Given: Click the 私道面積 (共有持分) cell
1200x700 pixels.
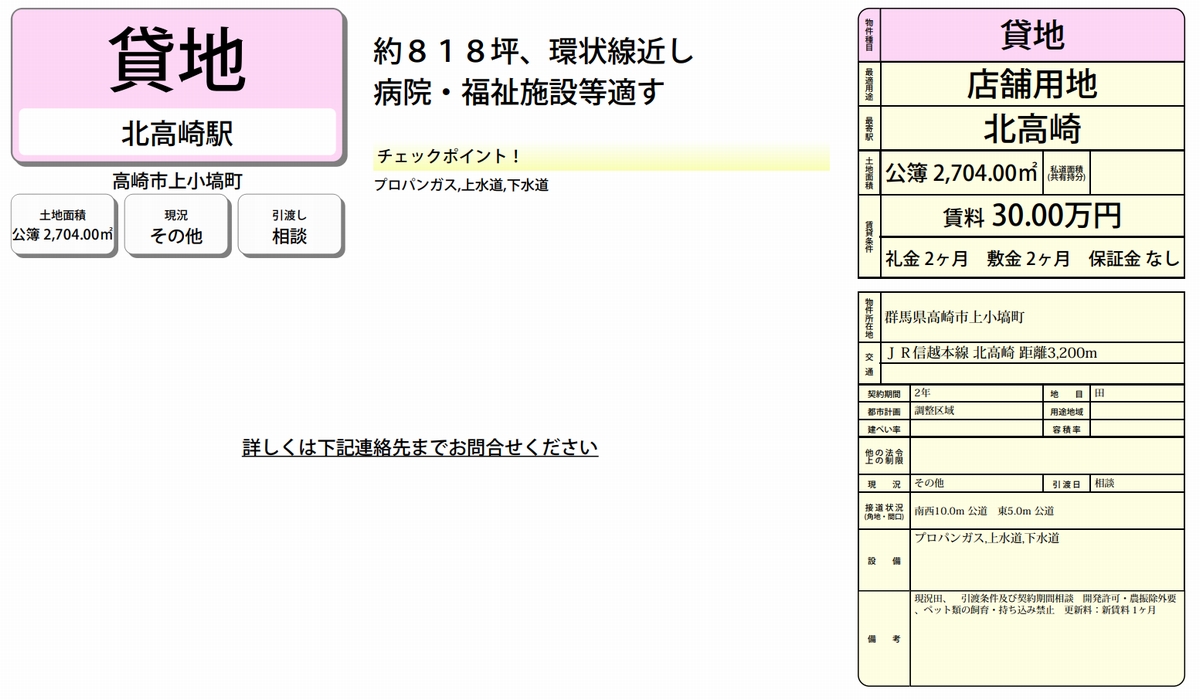Looking at the screenshot, I should click(1066, 173).
